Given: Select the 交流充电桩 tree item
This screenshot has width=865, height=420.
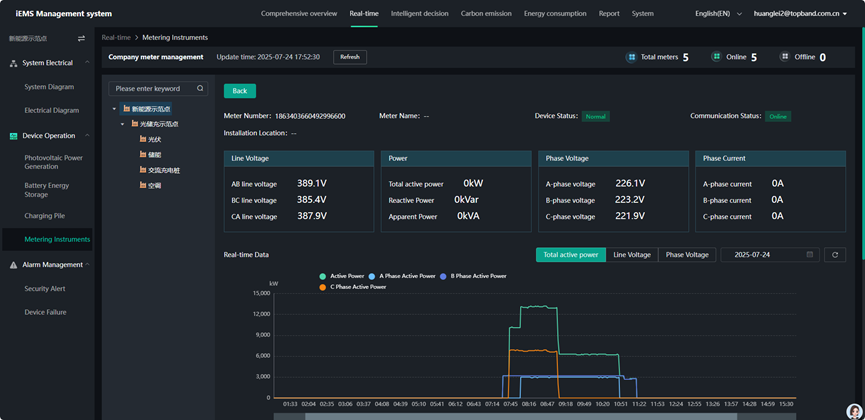Looking at the screenshot, I should 164,171.
